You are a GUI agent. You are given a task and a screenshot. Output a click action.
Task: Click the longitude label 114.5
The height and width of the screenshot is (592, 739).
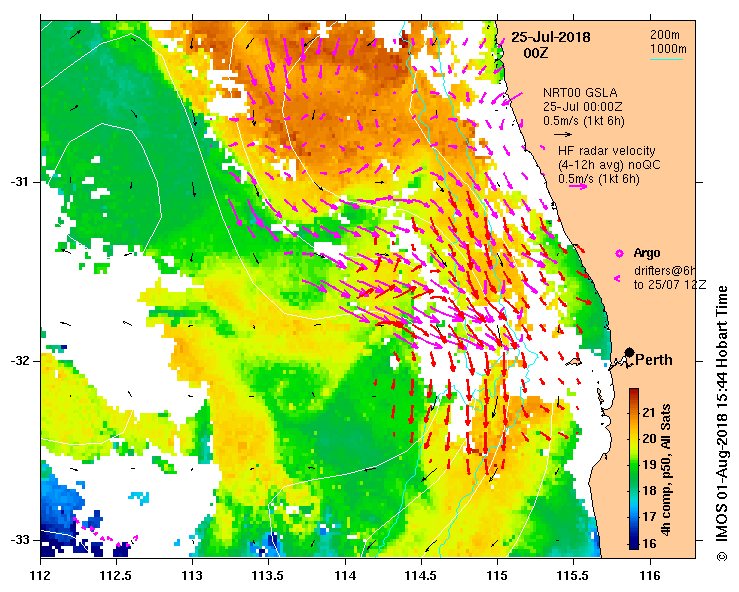click(421, 576)
